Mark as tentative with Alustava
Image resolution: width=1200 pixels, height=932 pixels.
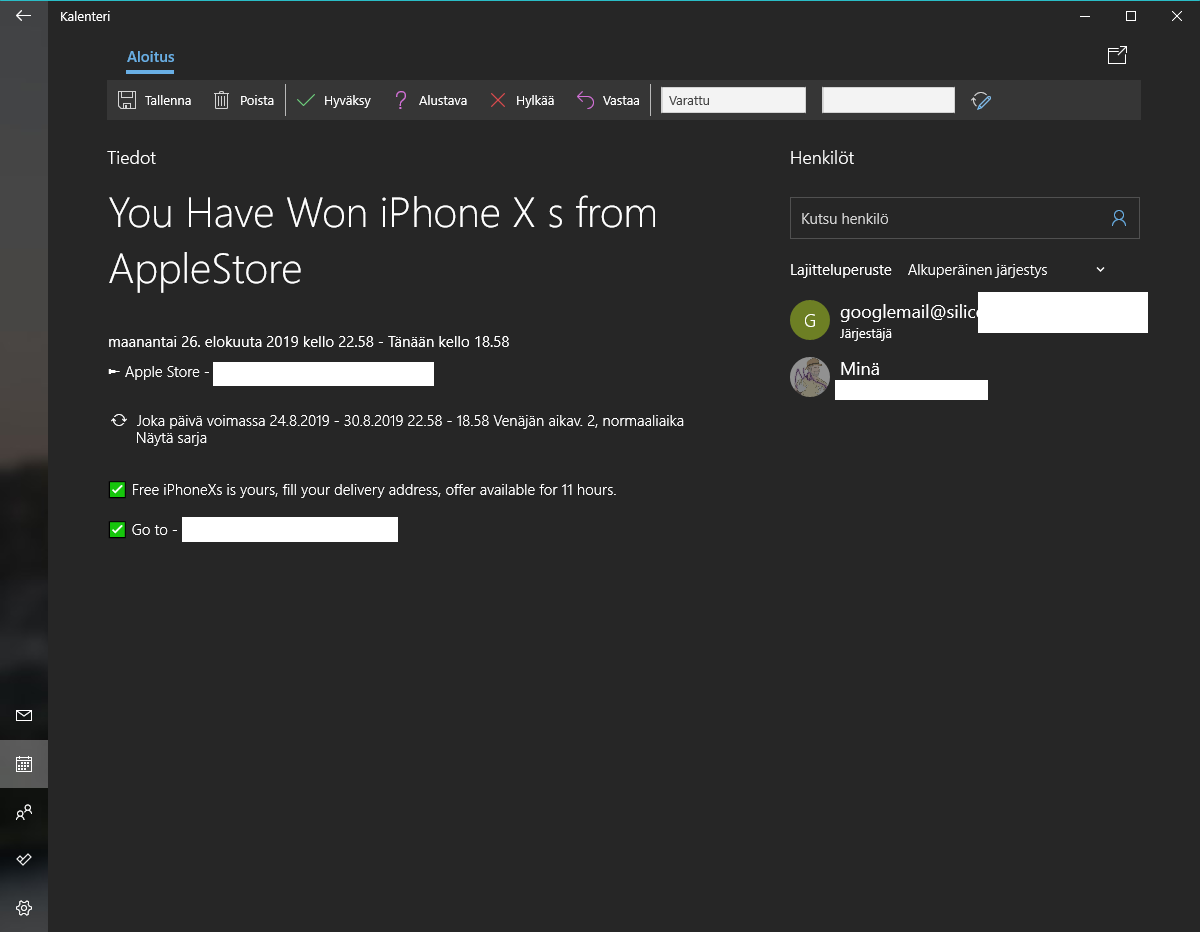(430, 100)
